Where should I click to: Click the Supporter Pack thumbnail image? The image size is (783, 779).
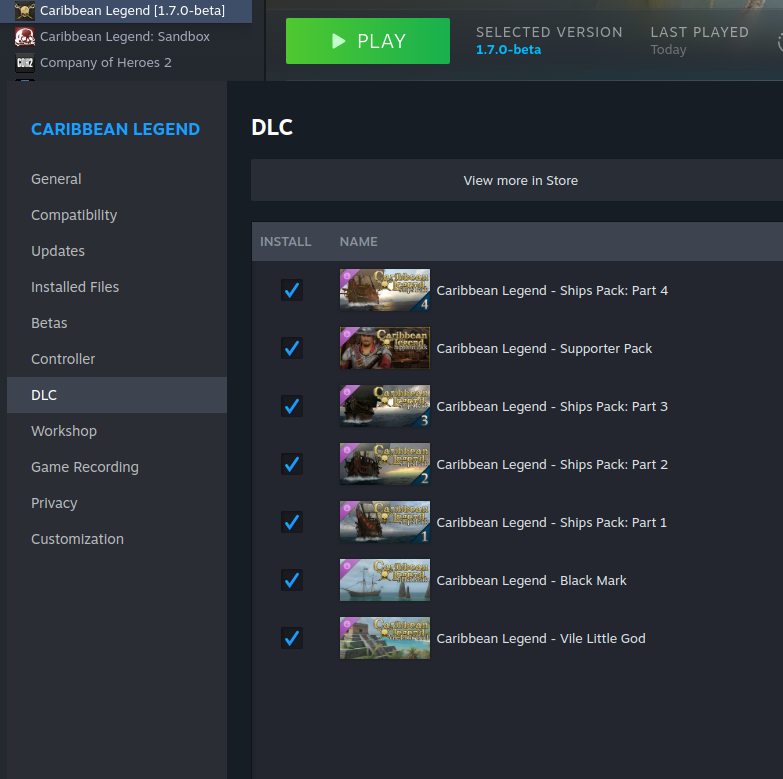click(385, 348)
